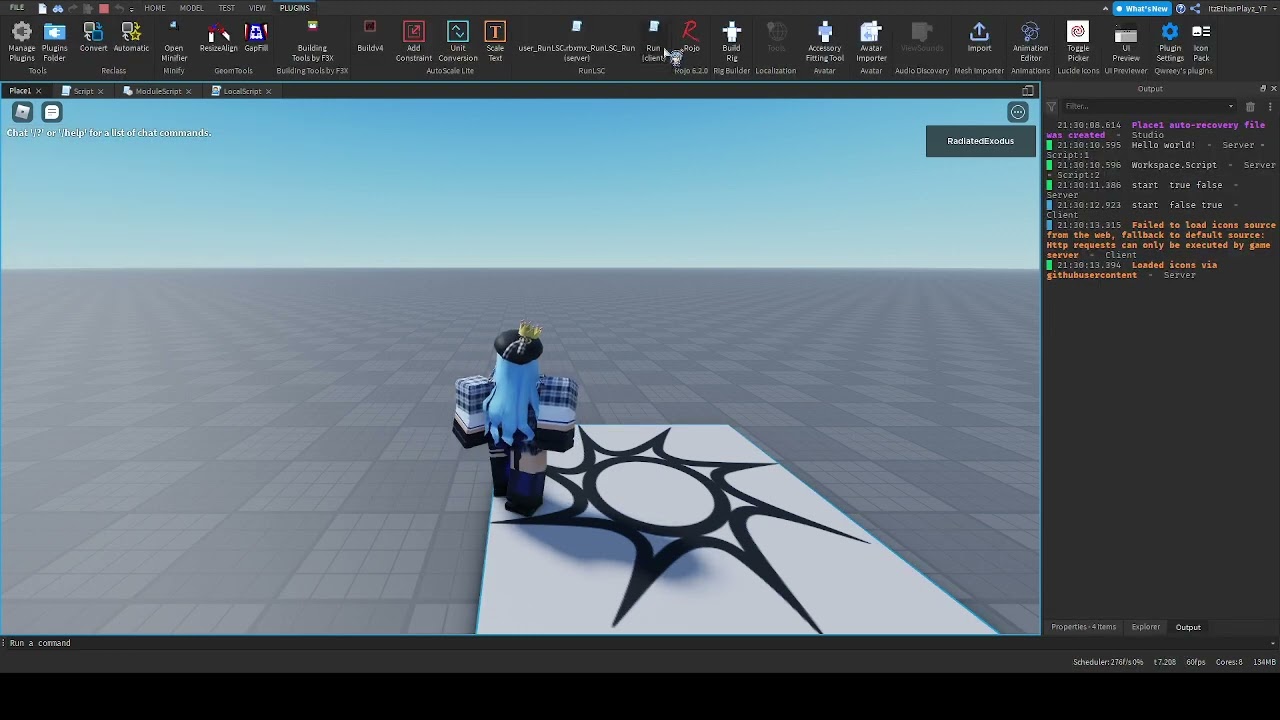The image size is (1280, 720).
Task: Toggle the Lucide icon Picker
Action: (x=1078, y=42)
